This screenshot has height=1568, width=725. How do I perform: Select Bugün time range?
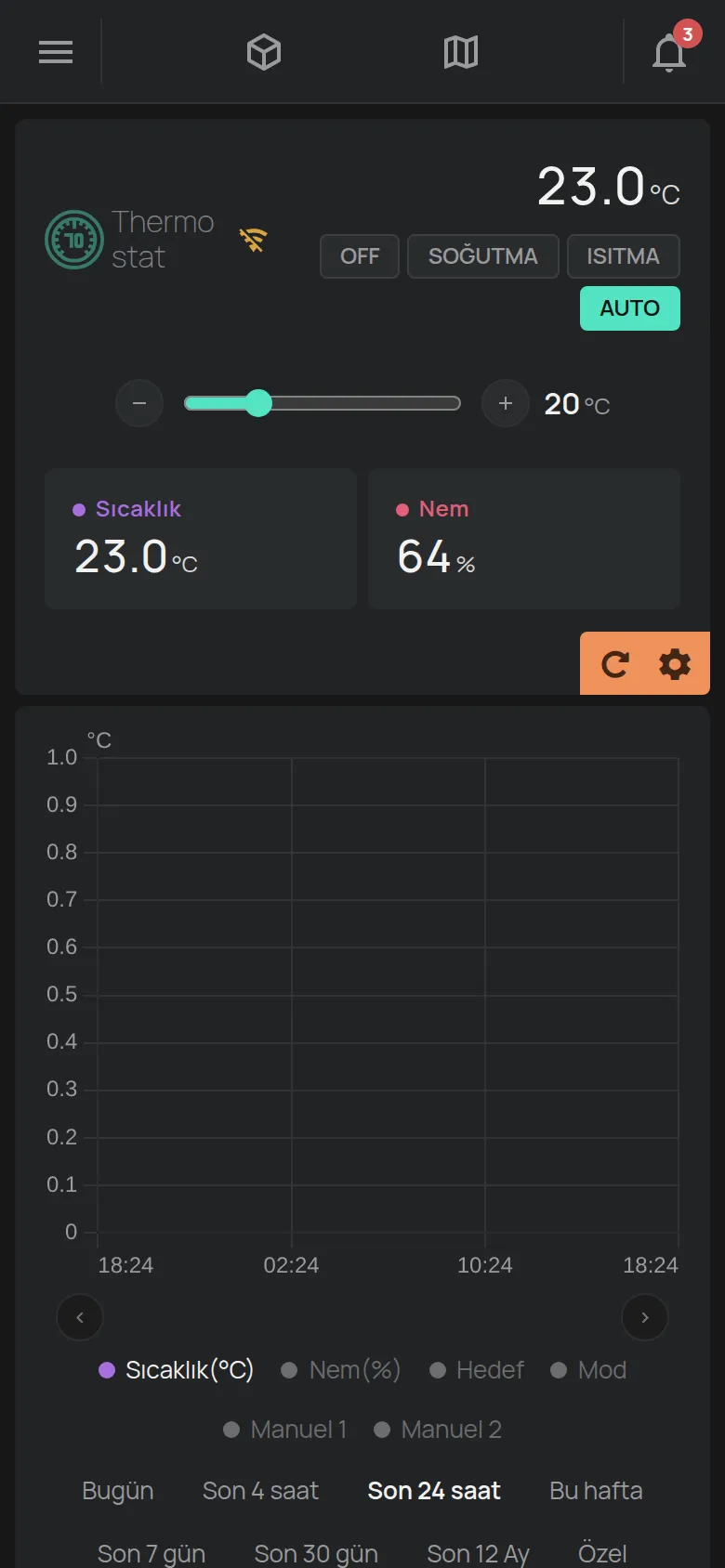(118, 1491)
